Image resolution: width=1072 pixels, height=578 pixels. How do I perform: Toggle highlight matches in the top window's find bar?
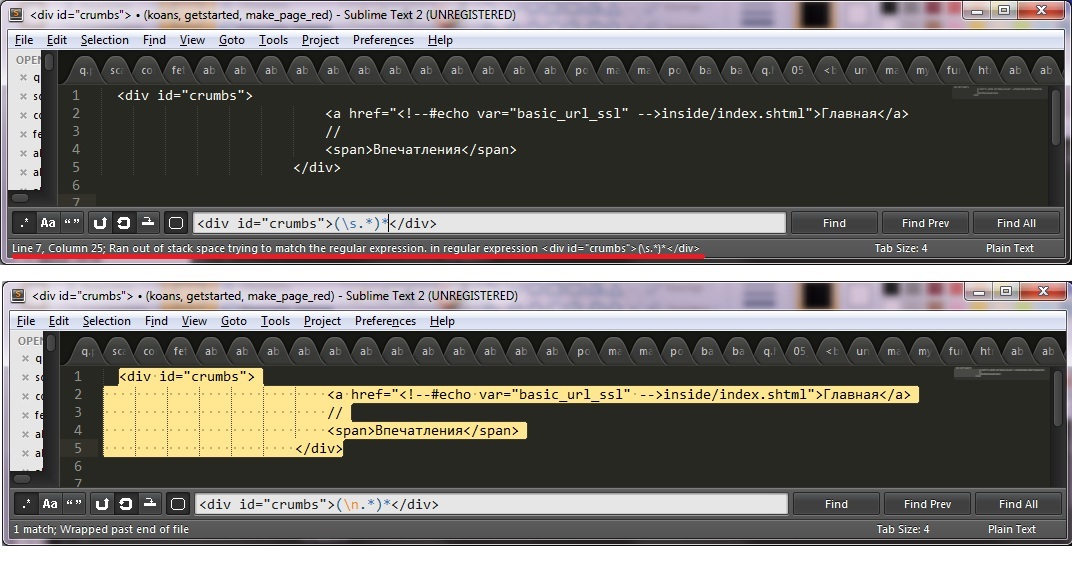point(176,223)
